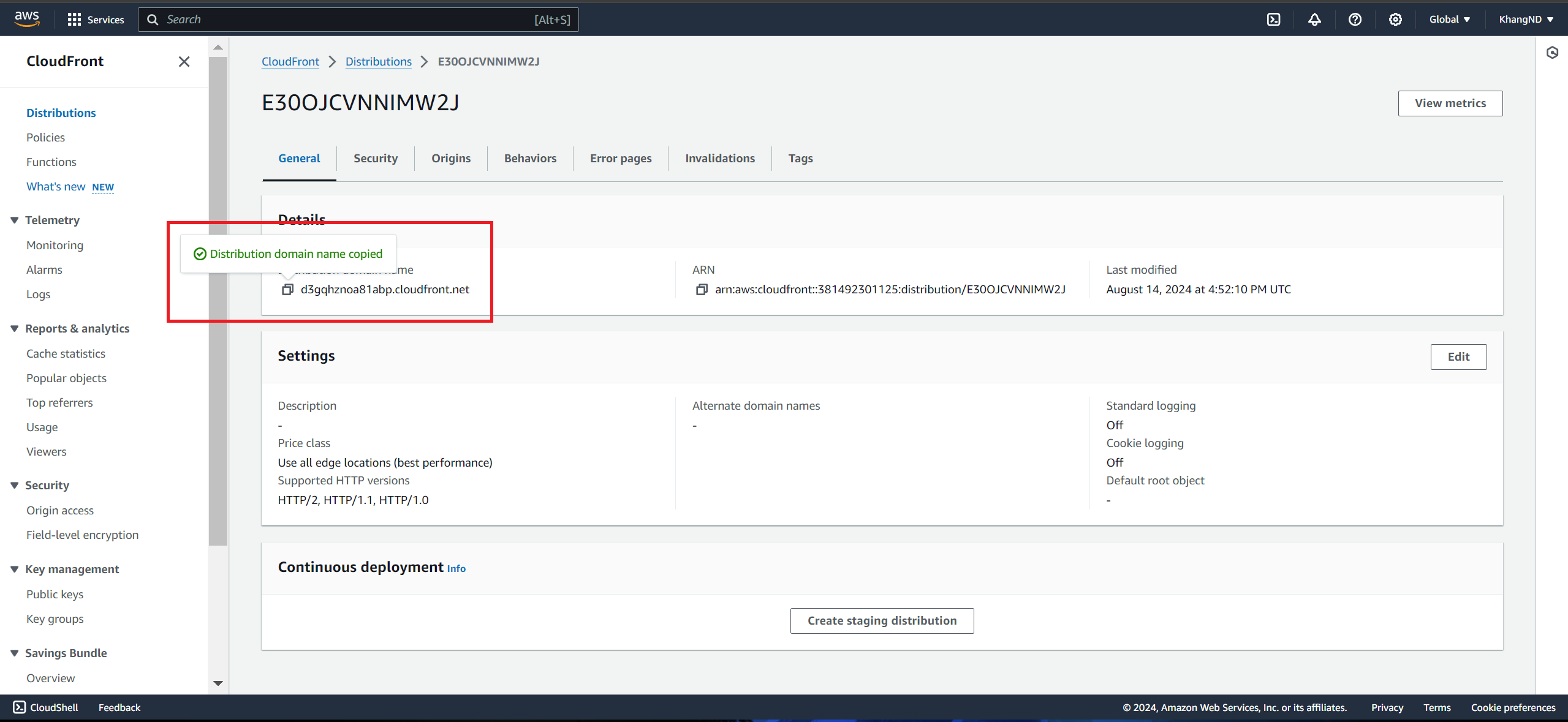Image resolution: width=1568 pixels, height=722 pixels.
Task: Collapse the Reports & analytics section
Action: 14,329
